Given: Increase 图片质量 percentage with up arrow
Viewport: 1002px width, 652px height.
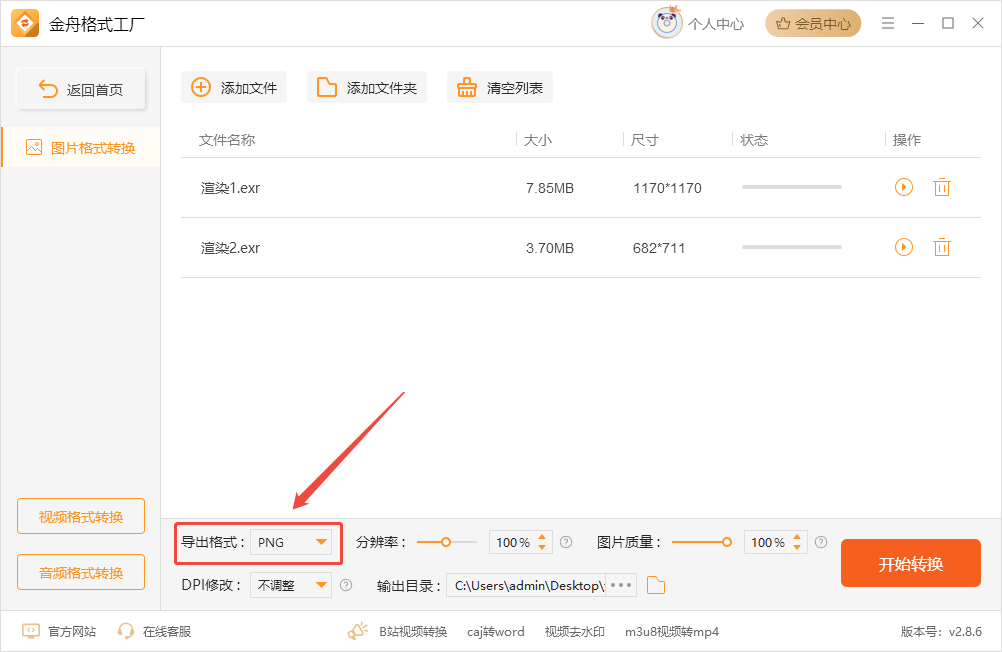Looking at the screenshot, I should click(797, 537).
